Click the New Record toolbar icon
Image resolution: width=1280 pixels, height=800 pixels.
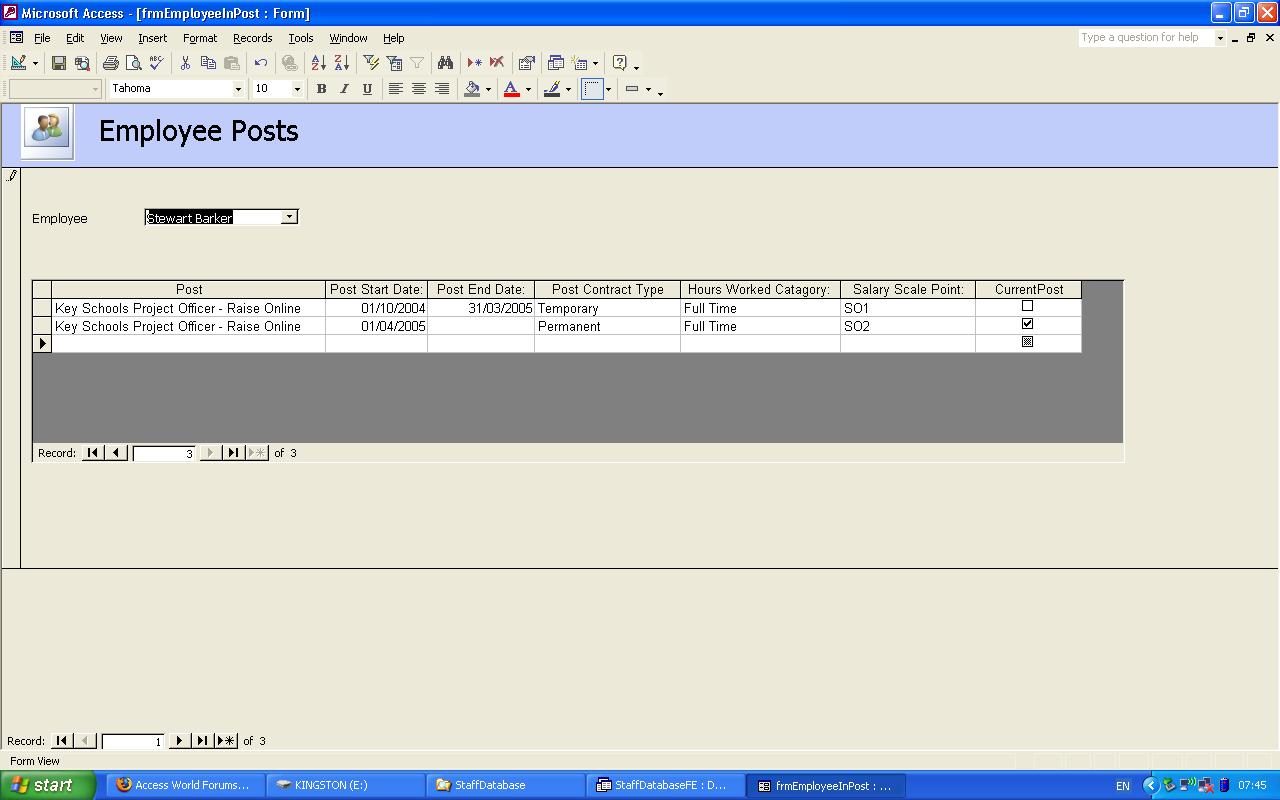pyautogui.click(x=474, y=63)
